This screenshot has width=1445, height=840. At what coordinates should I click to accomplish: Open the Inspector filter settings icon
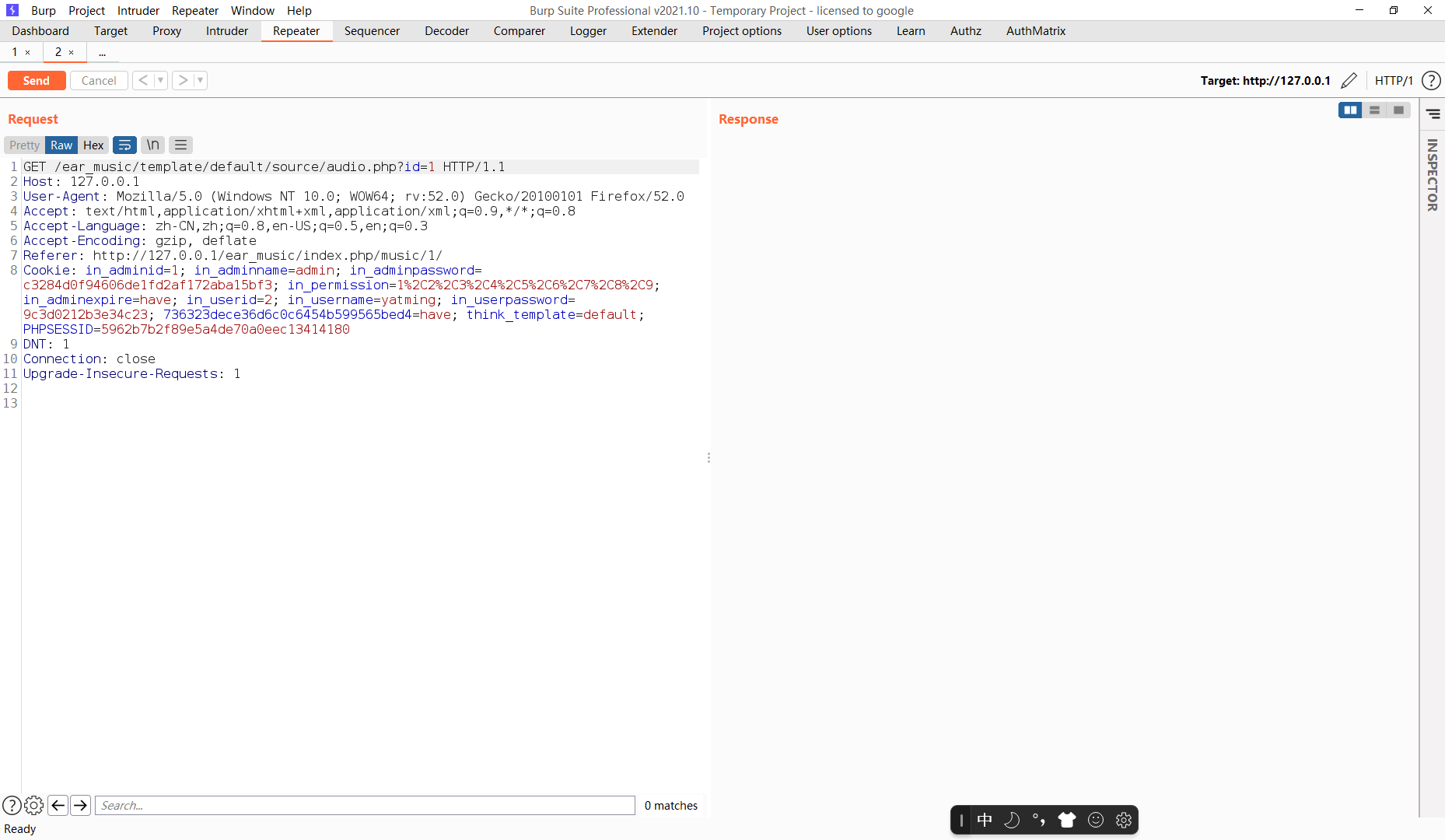point(1435,114)
